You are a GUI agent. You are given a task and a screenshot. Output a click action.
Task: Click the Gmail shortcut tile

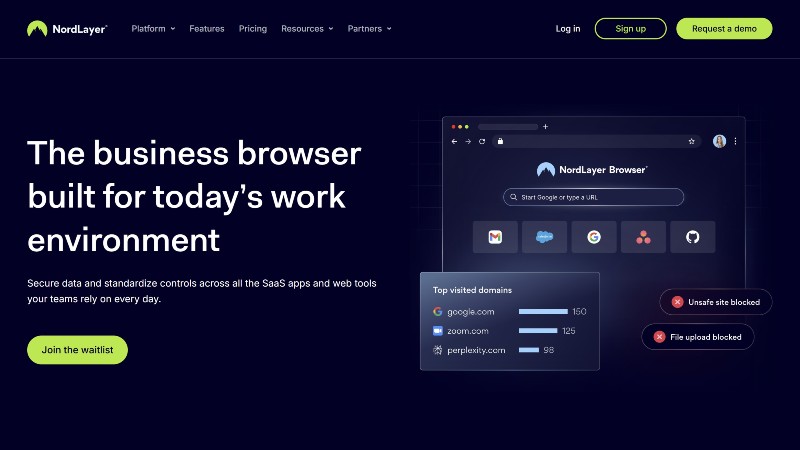click(495, 237)
